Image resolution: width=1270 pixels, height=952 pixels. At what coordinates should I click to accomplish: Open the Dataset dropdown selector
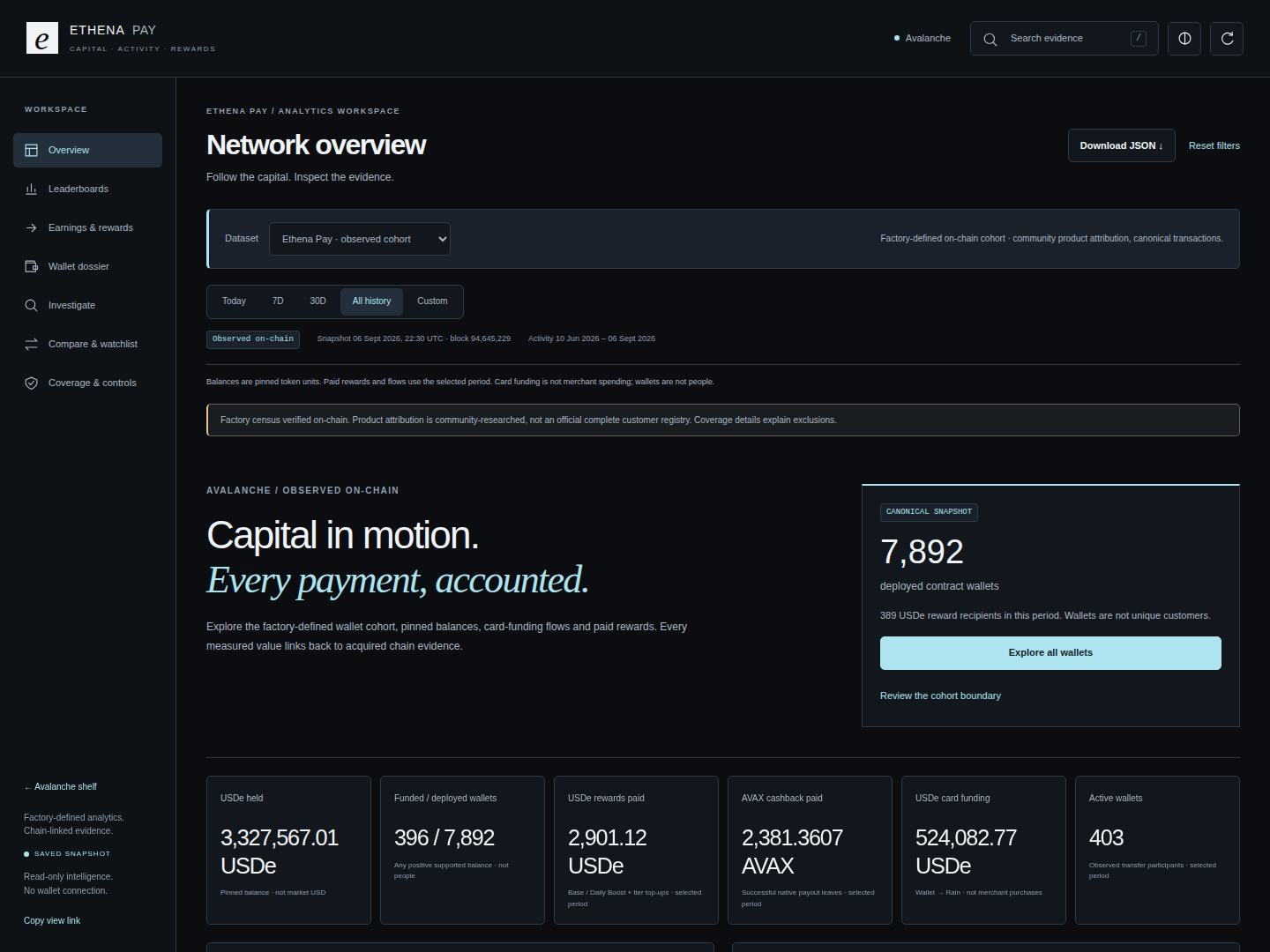[360, 239]
